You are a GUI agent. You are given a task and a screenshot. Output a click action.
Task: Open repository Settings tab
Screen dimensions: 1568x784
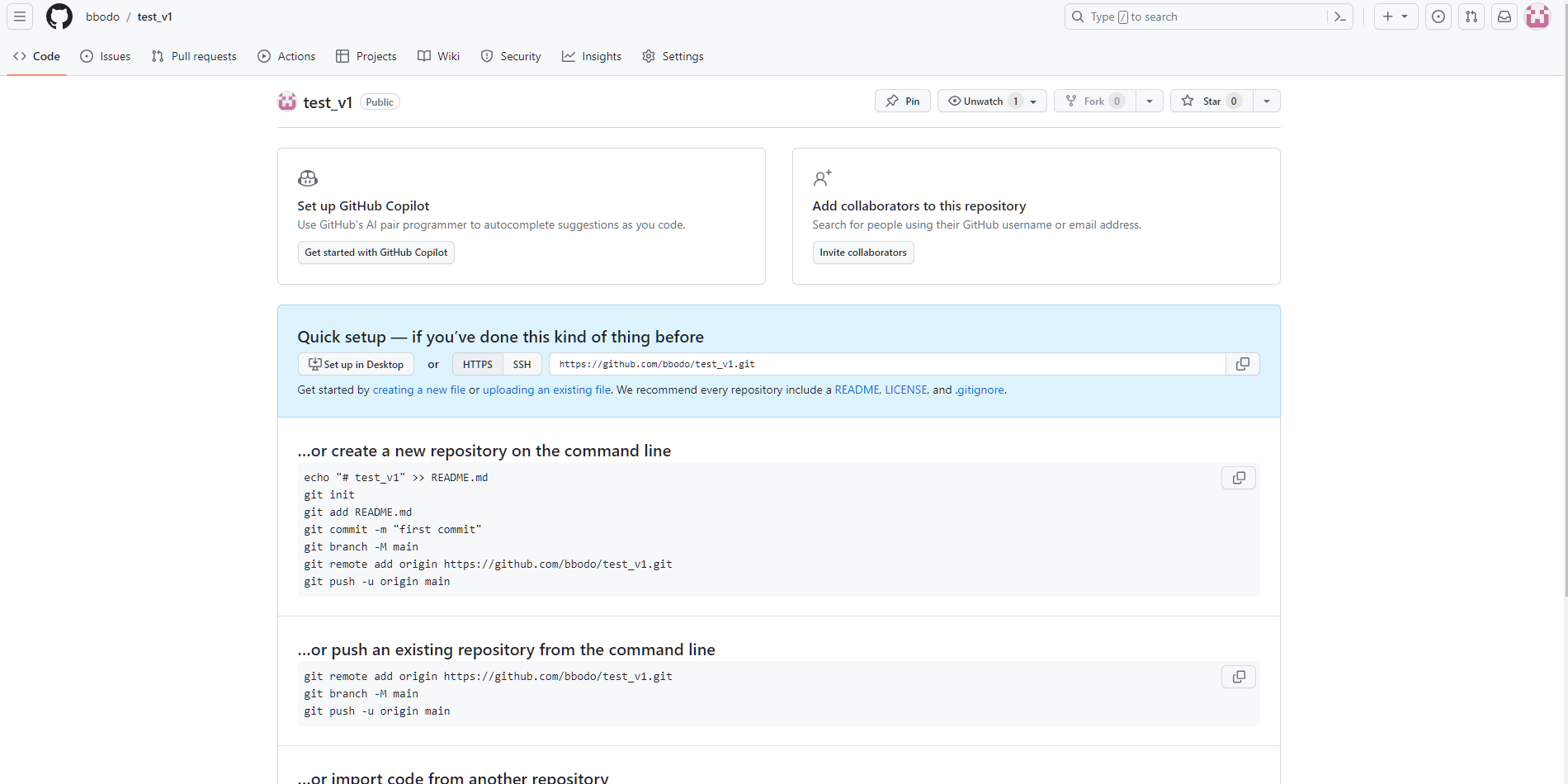pyautogui.click(x=673, y=56)
